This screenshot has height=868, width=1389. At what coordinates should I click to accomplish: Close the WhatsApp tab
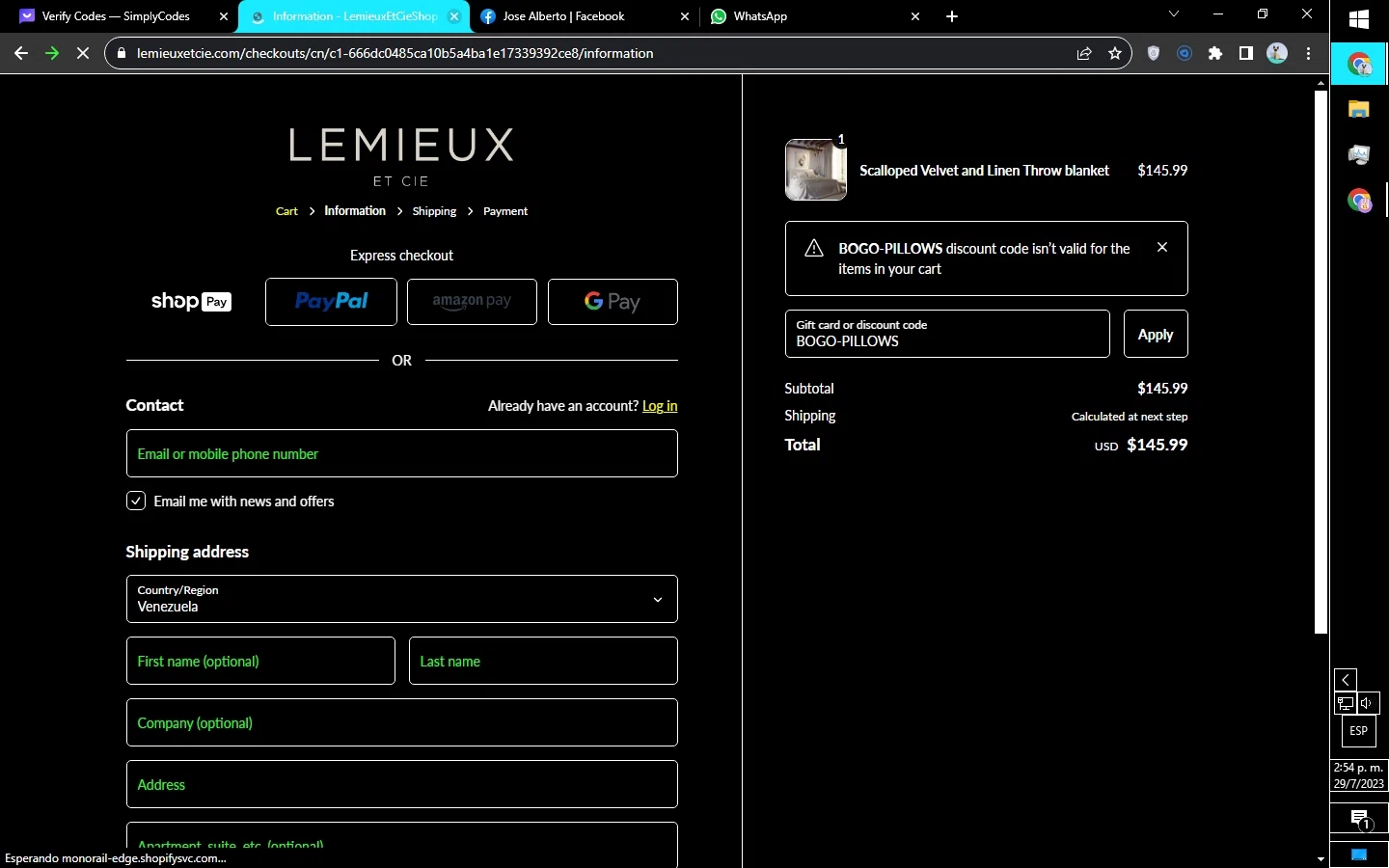915,16
